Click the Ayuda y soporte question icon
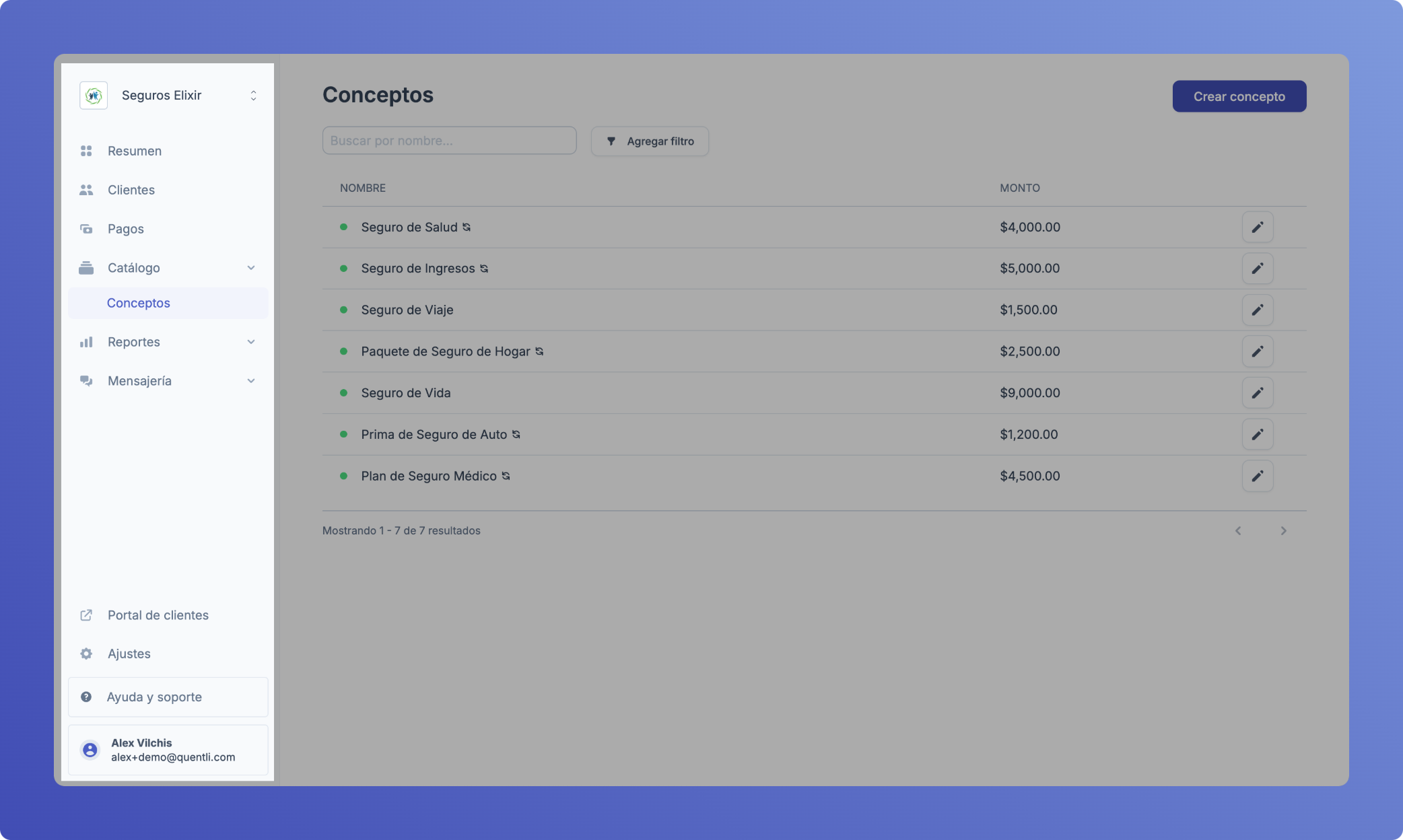The height and width of the screenshot is (840, 1403). point(86,697)
